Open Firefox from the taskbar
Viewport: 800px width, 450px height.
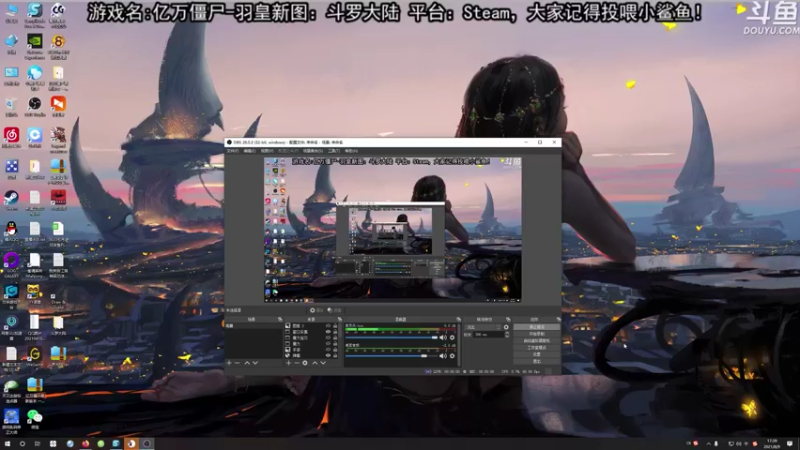coord(85,444)
